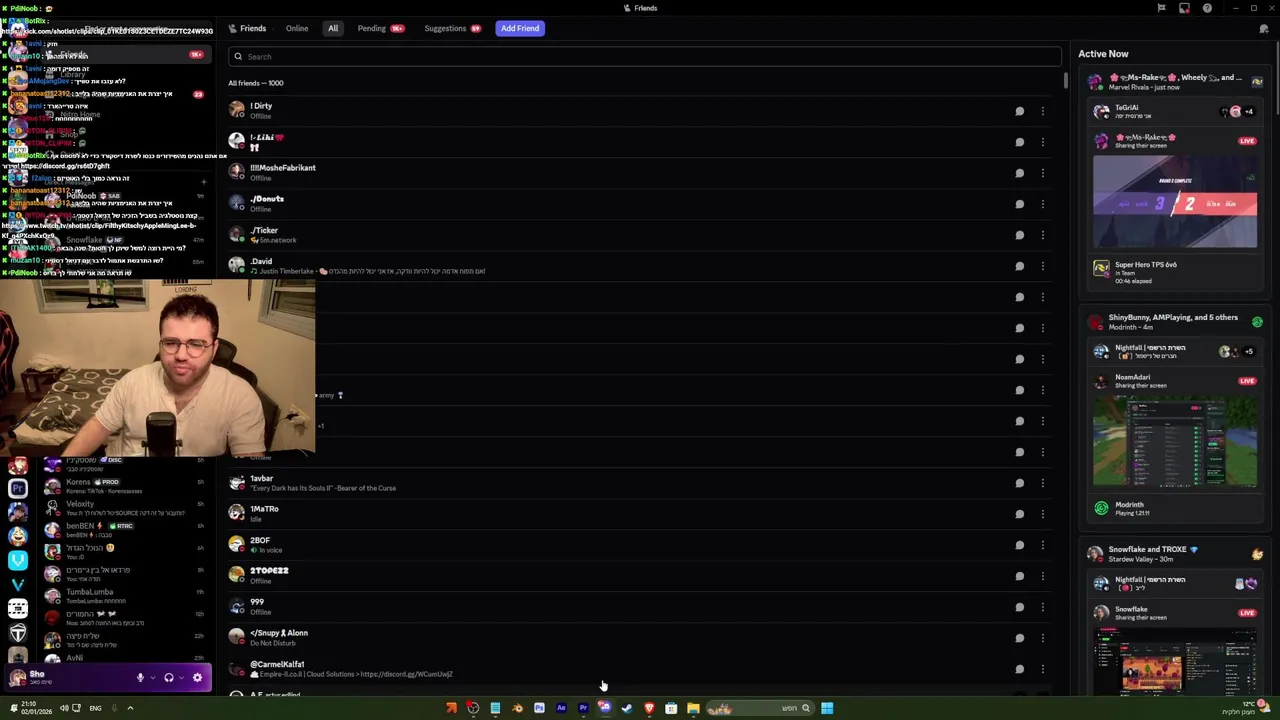Click the +4 participants badge near TeGriAi
1280x720 pixels.
1249,112
